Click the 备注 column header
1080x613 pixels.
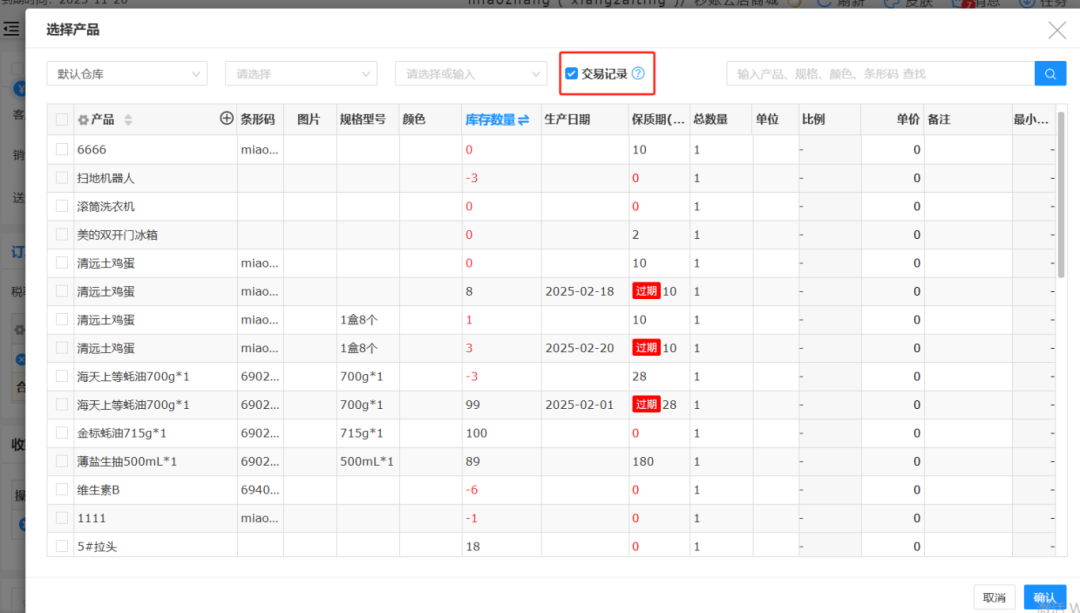click(939, 119)
